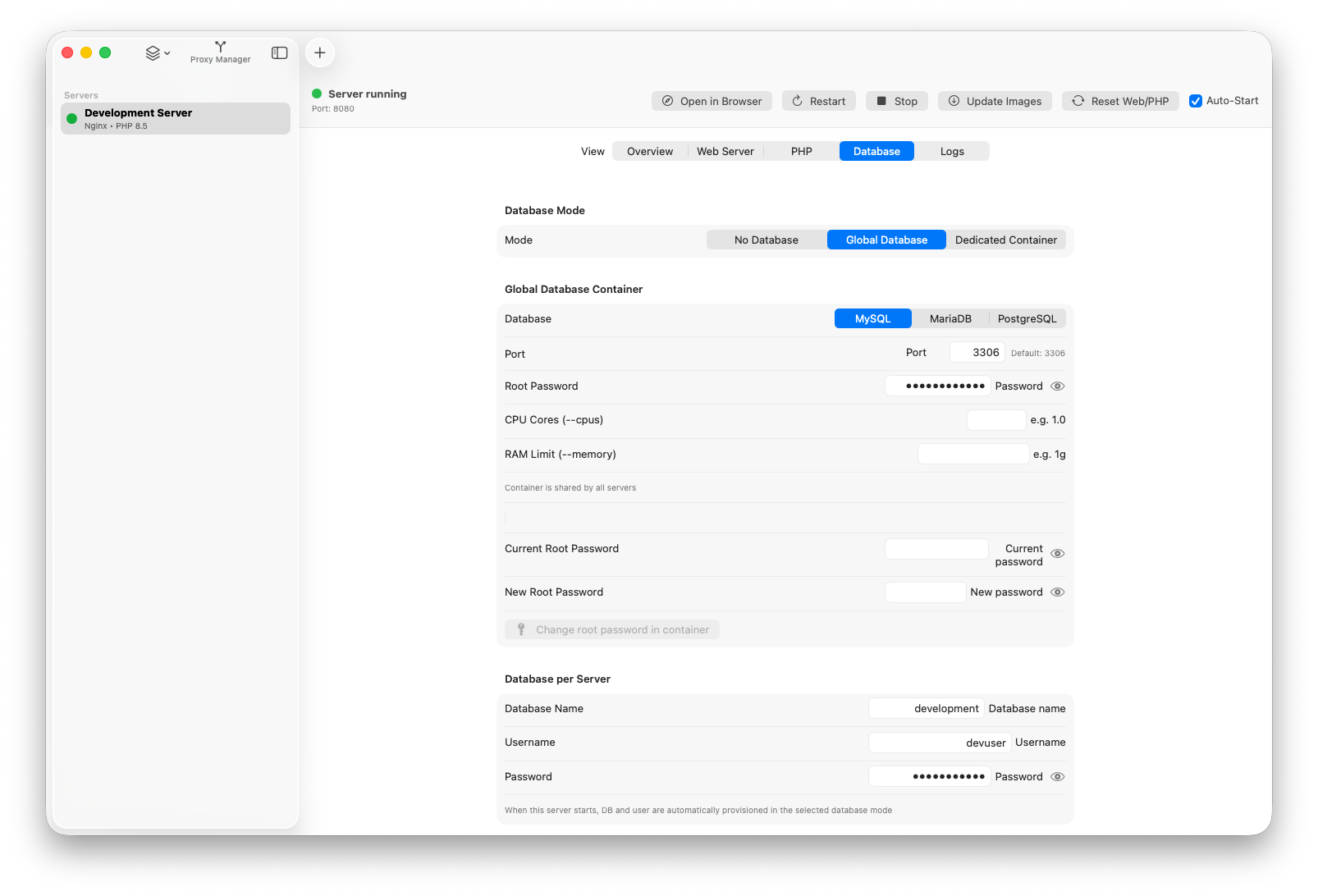This screenshot has width=1318, height=896.
Task: Click the Port input field showing 3306
Action: coord(977,351)
